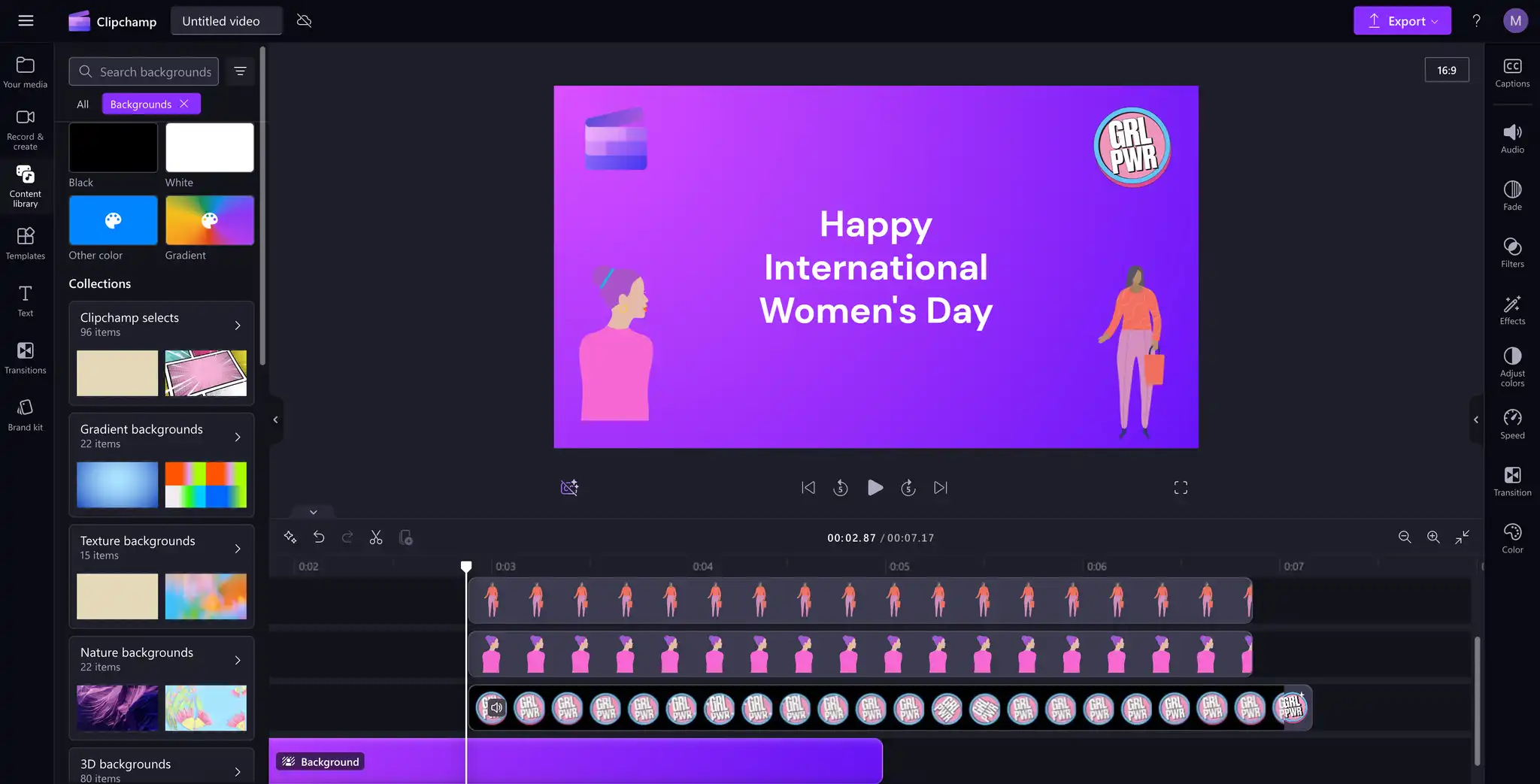Open the Transitions sidebar panel

[x=26, y=358]
